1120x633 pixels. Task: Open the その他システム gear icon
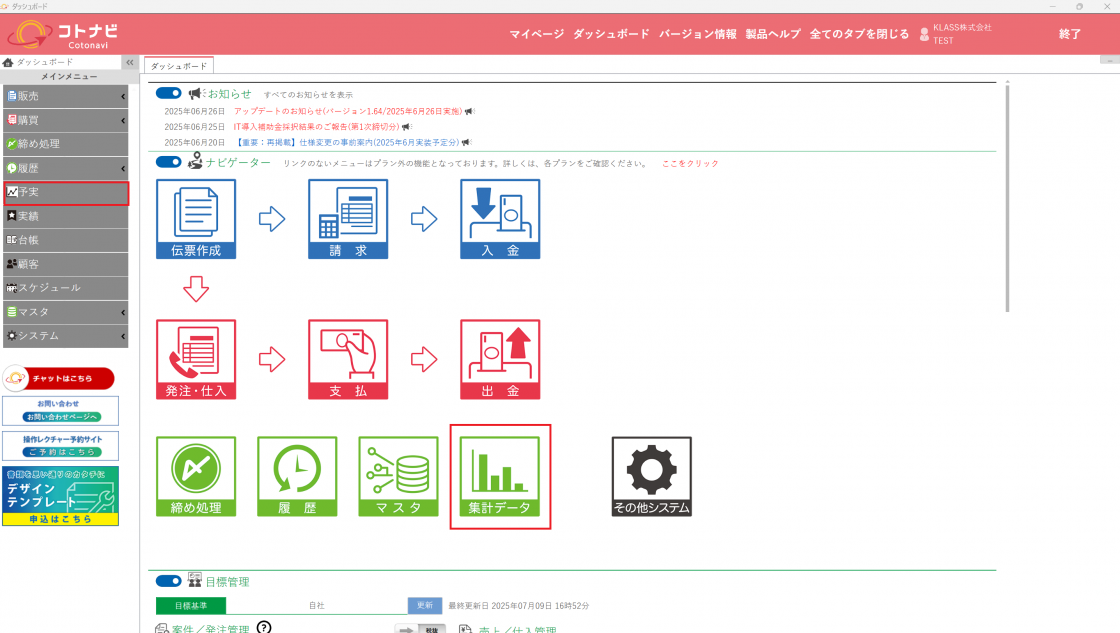(x=651, y=476)
